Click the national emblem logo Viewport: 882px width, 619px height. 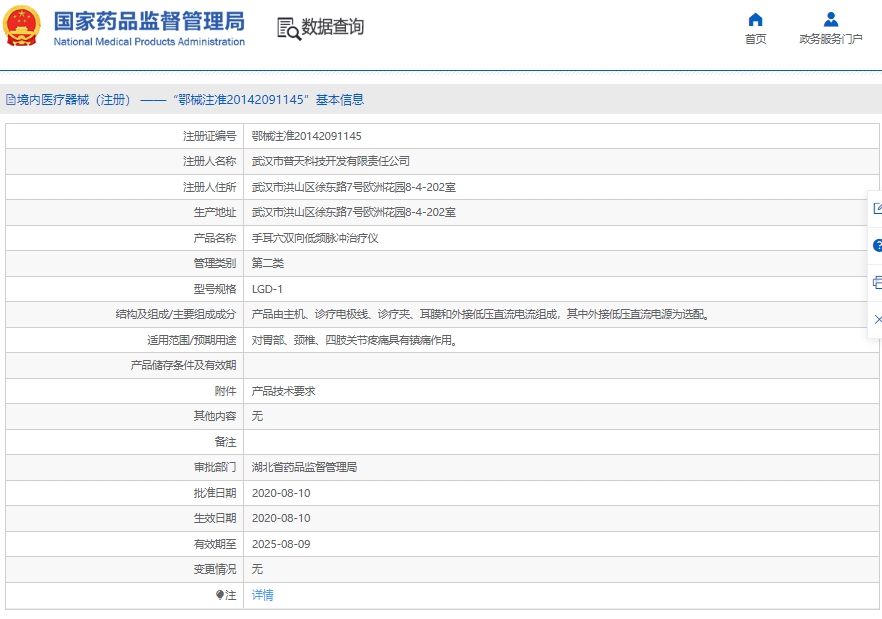tap(21, 26)
